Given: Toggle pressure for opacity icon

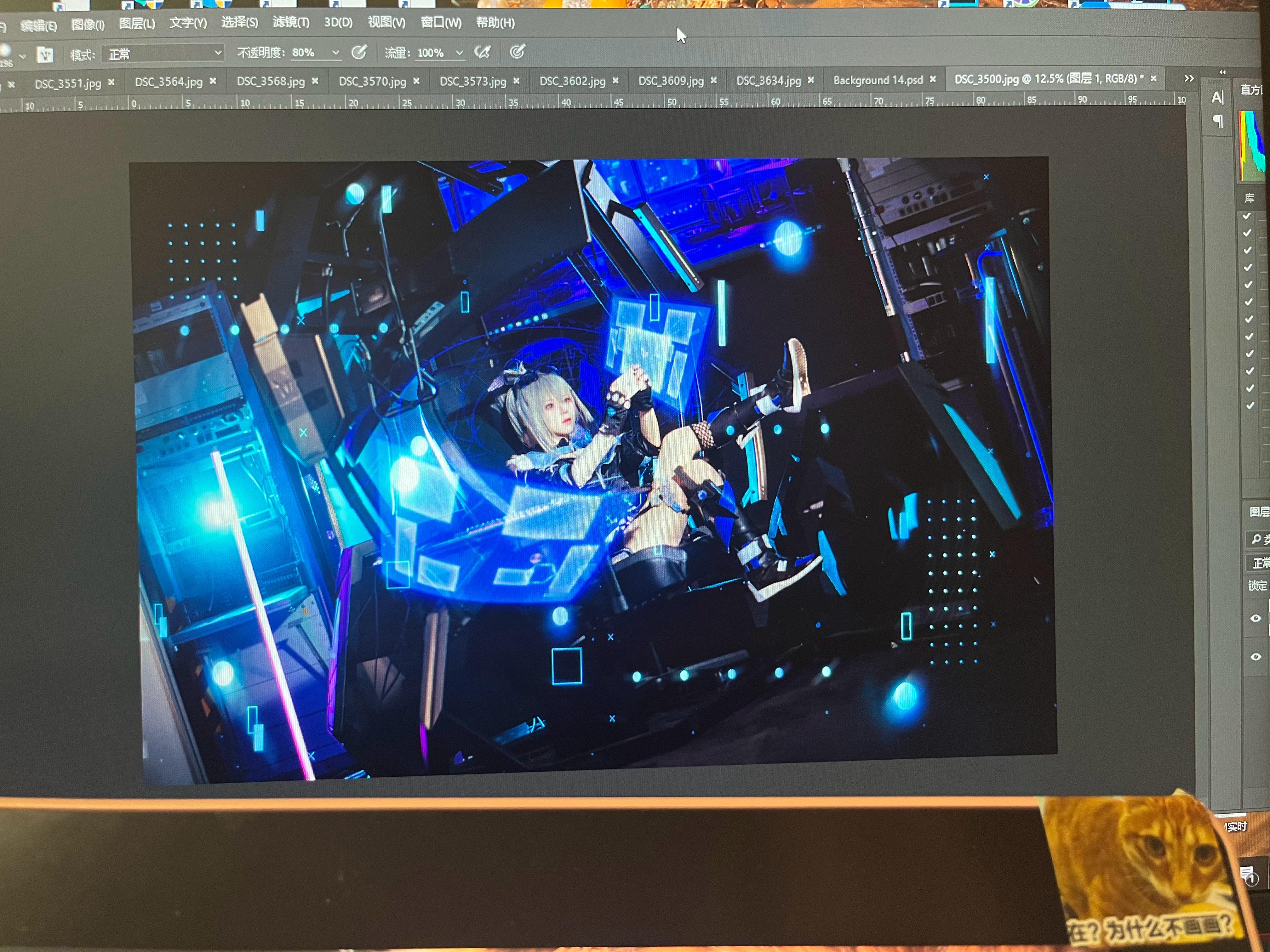Looking at the screenshot, I should [359, 53].
